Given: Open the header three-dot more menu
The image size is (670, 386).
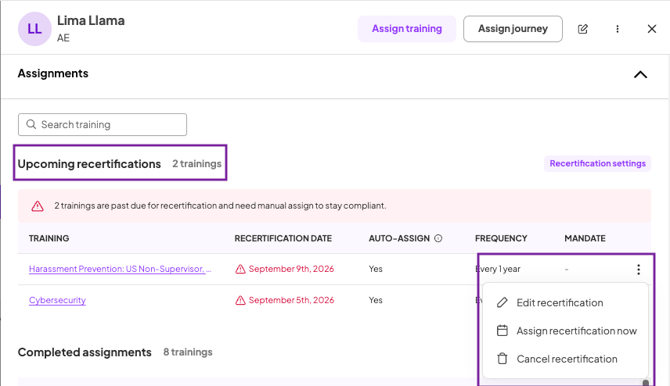Looking at the screenshot, I should (617, 29).
